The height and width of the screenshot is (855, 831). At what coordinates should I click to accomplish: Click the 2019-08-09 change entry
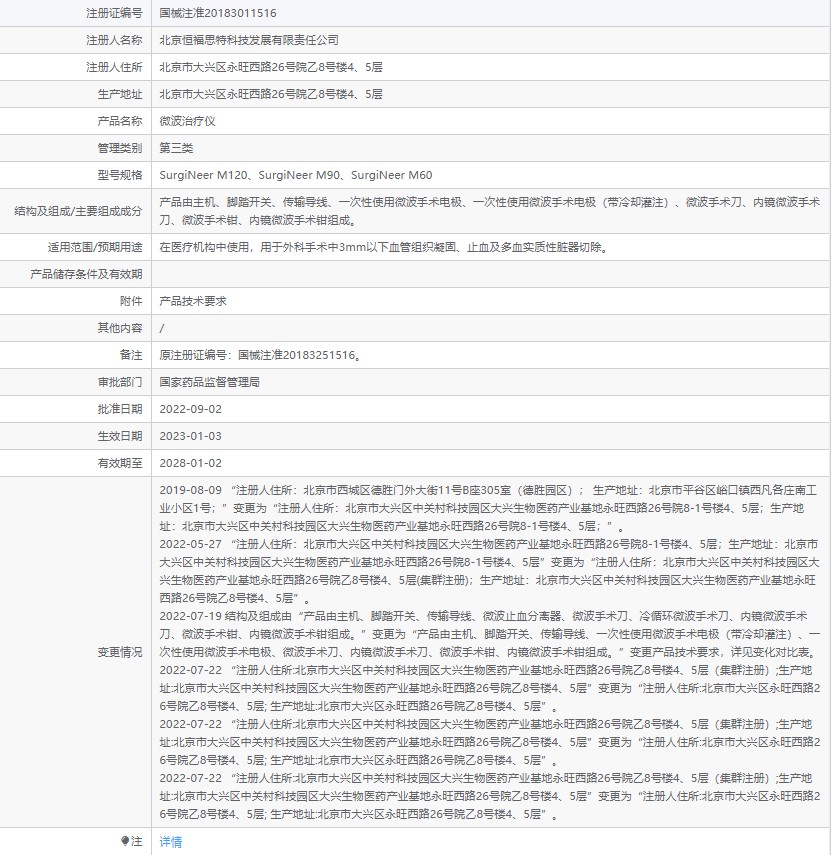(488, 508)
